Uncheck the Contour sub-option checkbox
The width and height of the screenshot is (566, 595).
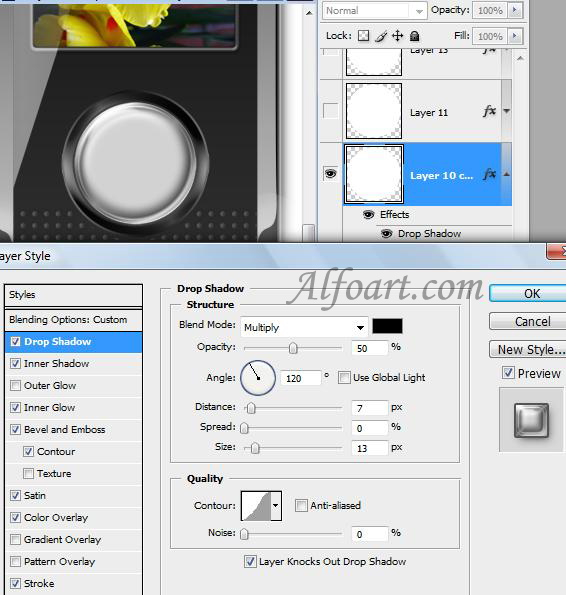pyautogui.click(x=28, y=452)
